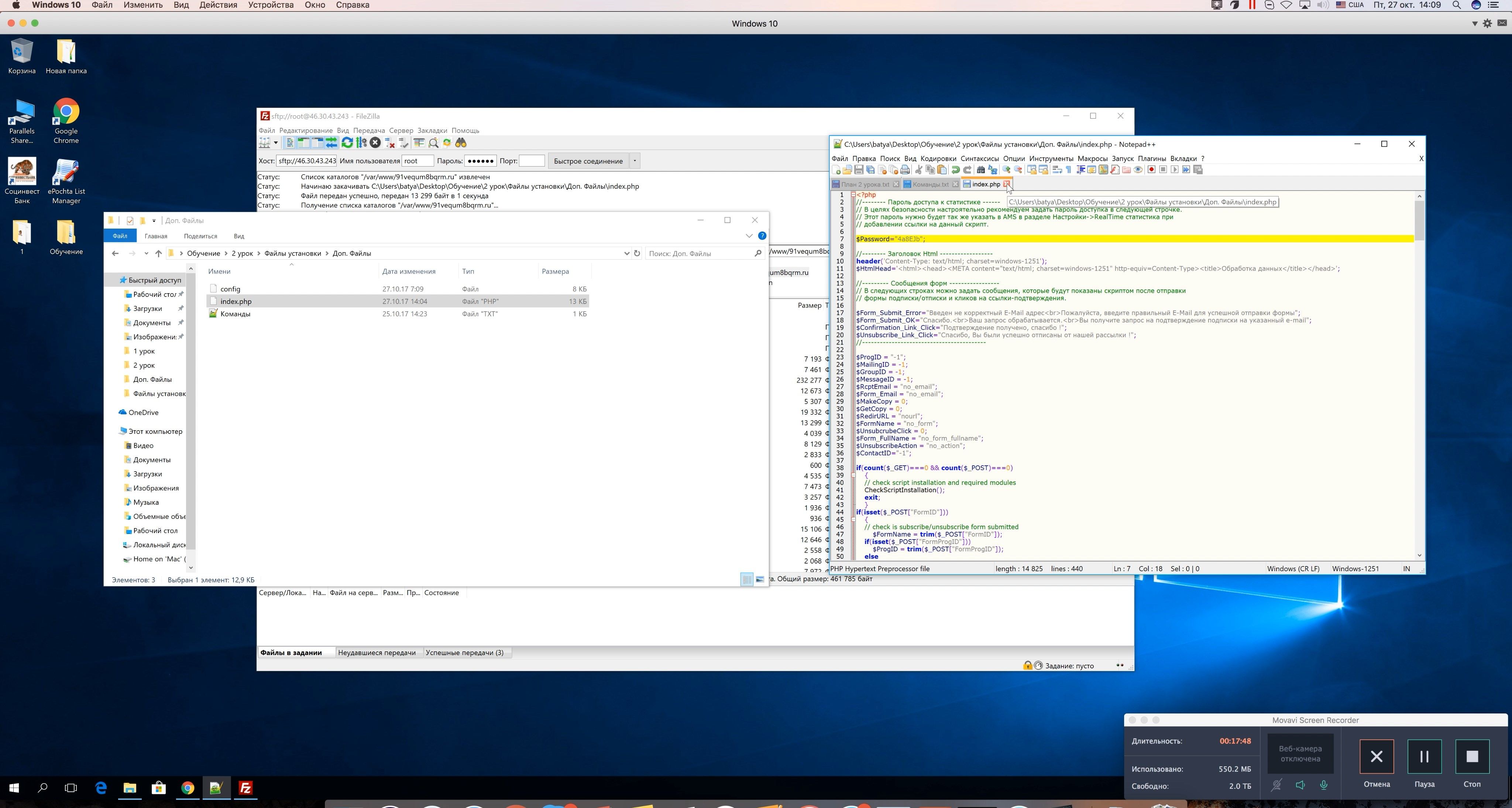Toggle Notepad++ show all characters icon
This screenshot has height=808, width=1512.
[x=1068, y=170]
